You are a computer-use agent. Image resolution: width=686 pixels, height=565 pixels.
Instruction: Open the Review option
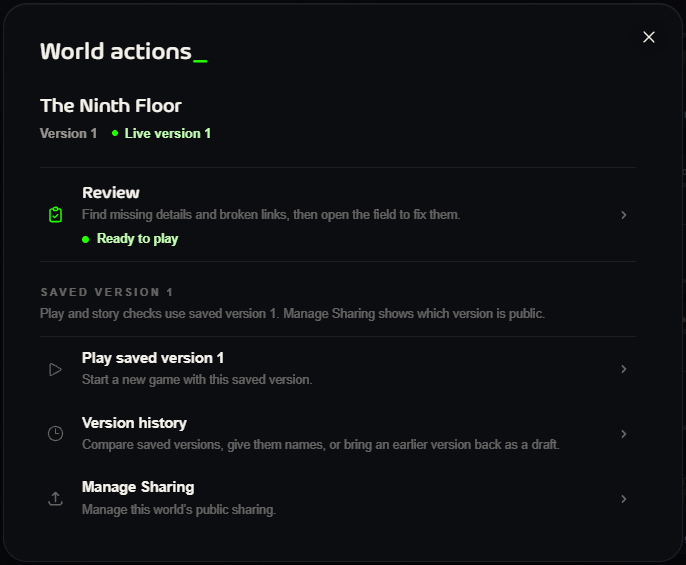point(338,215)
